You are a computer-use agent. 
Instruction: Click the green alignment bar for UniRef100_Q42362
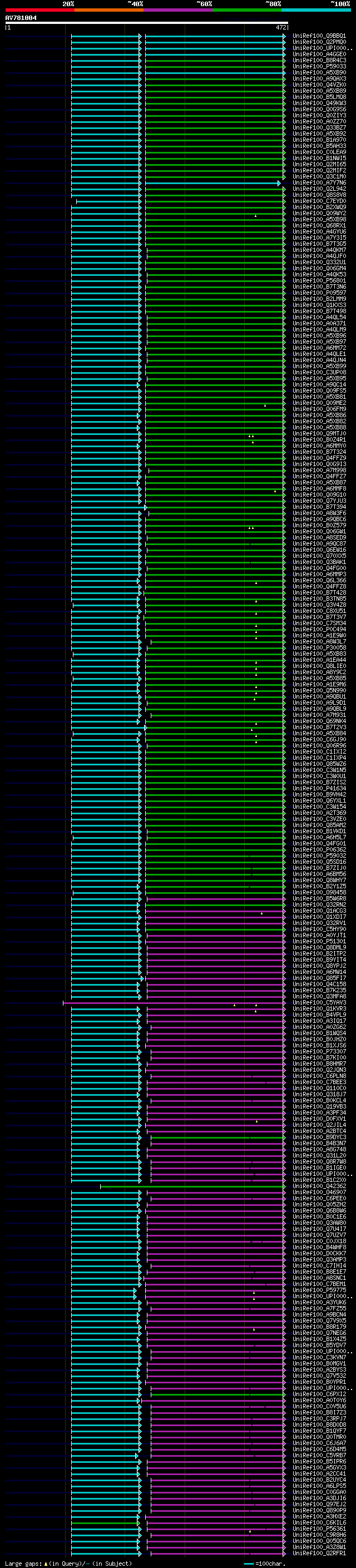click(192, 1186)
